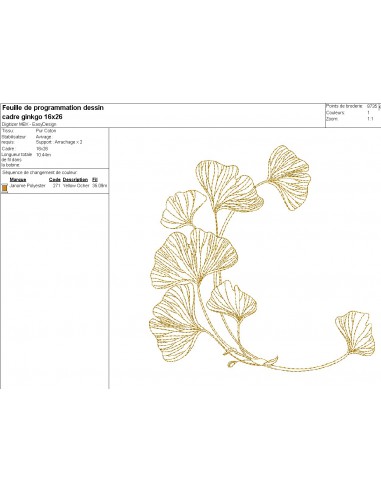
Task: Click the "Couleurs" label in header
Action: point(336,113)
